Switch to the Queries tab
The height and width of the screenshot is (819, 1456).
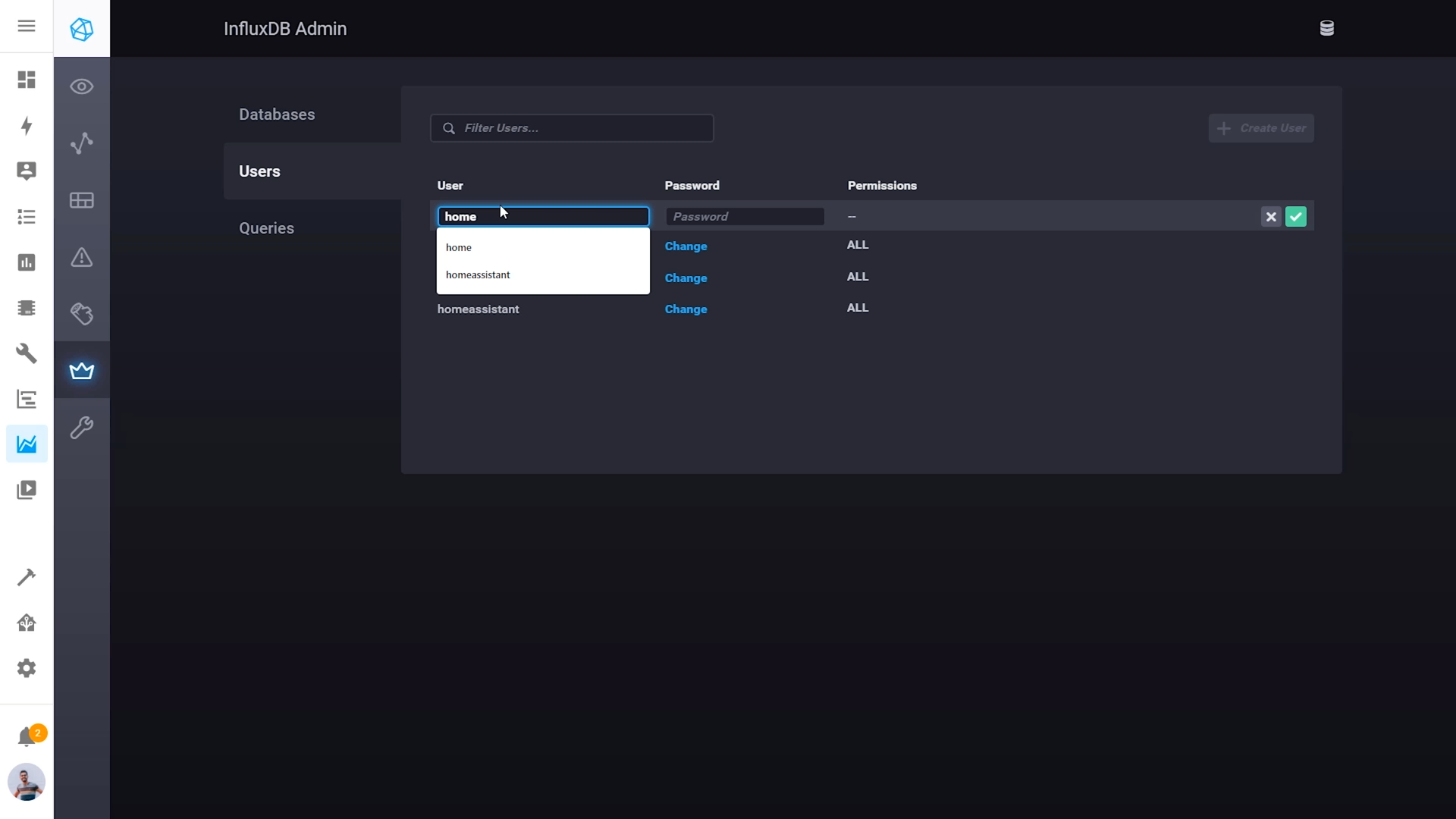[x=266, y=228]
